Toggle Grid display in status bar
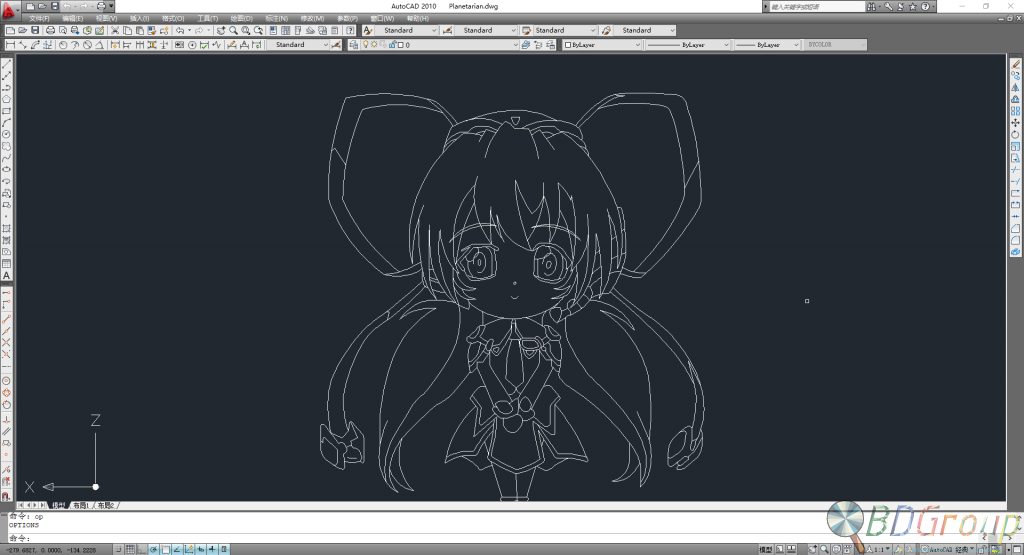Screen dimensions: 1024x555 coord(130,549)
